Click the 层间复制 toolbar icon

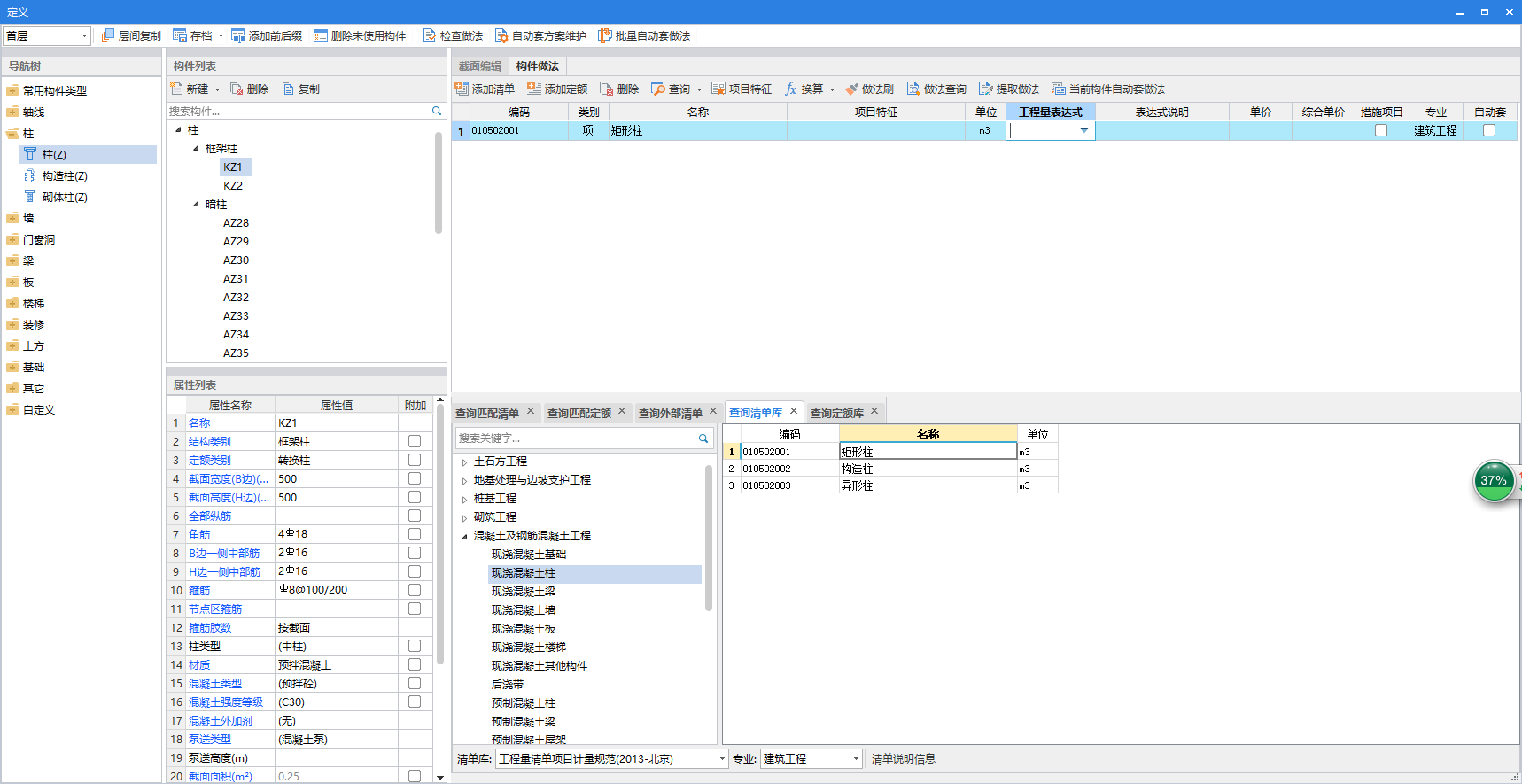[x=108, y=35]
